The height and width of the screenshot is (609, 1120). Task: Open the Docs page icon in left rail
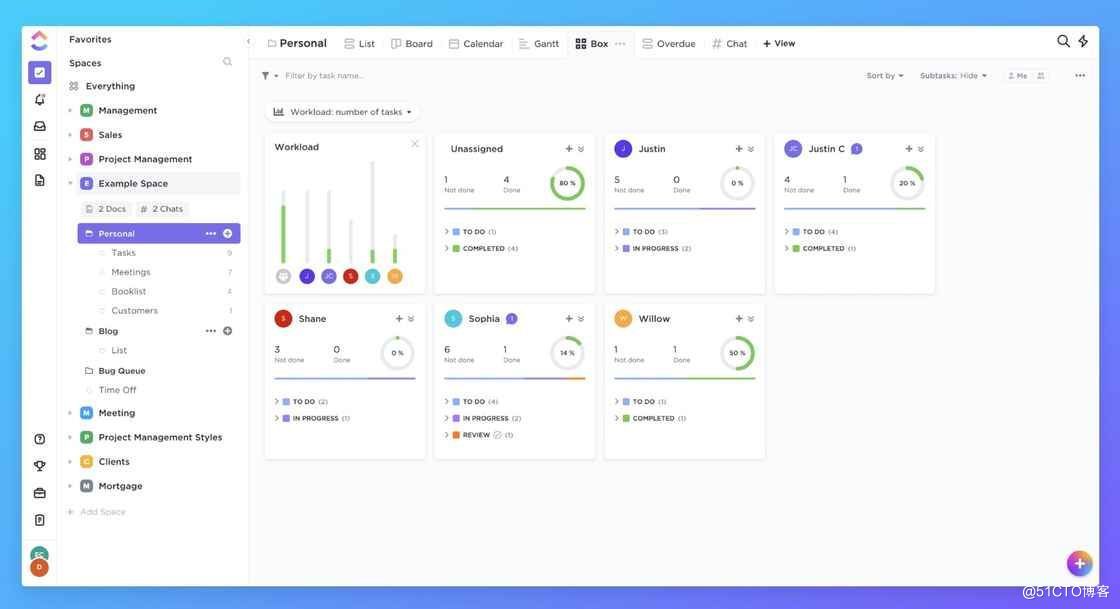point(39,180)
